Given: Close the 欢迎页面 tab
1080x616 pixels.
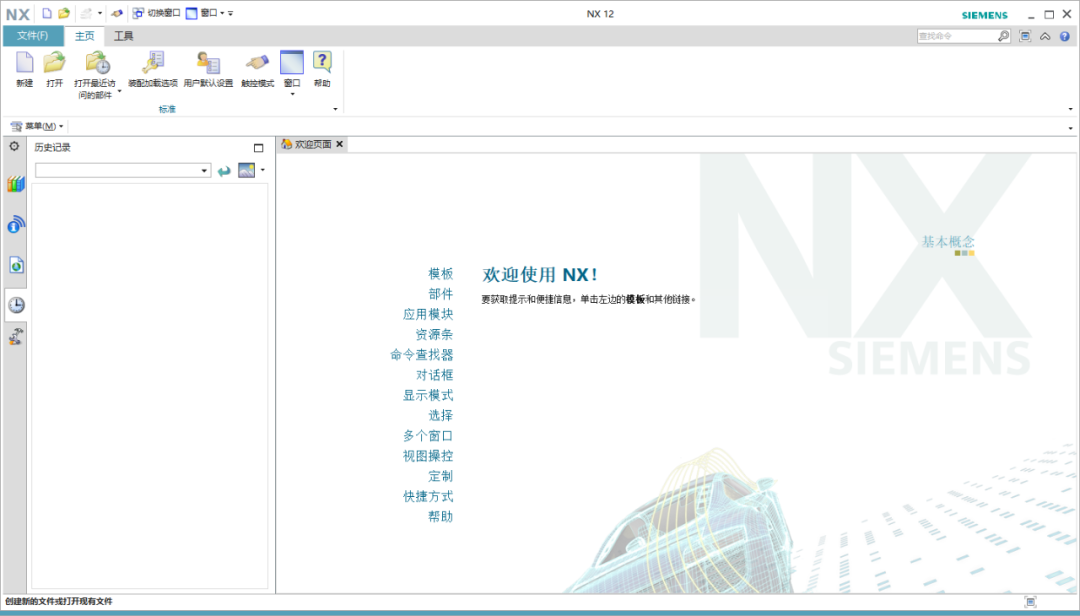Looking at the screenshot, I should [340, 144].
